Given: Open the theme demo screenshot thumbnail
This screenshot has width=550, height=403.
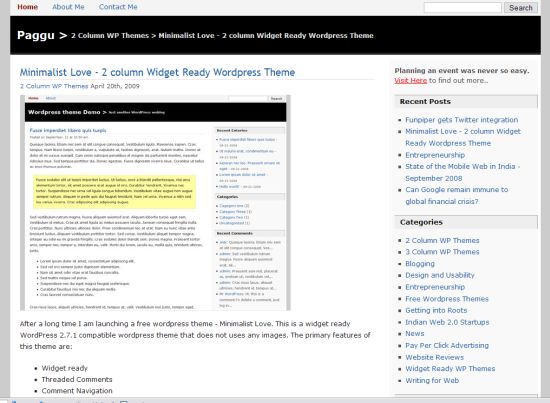Looking at the screenshot, I should pyautogui.click(x=155, y=203).
